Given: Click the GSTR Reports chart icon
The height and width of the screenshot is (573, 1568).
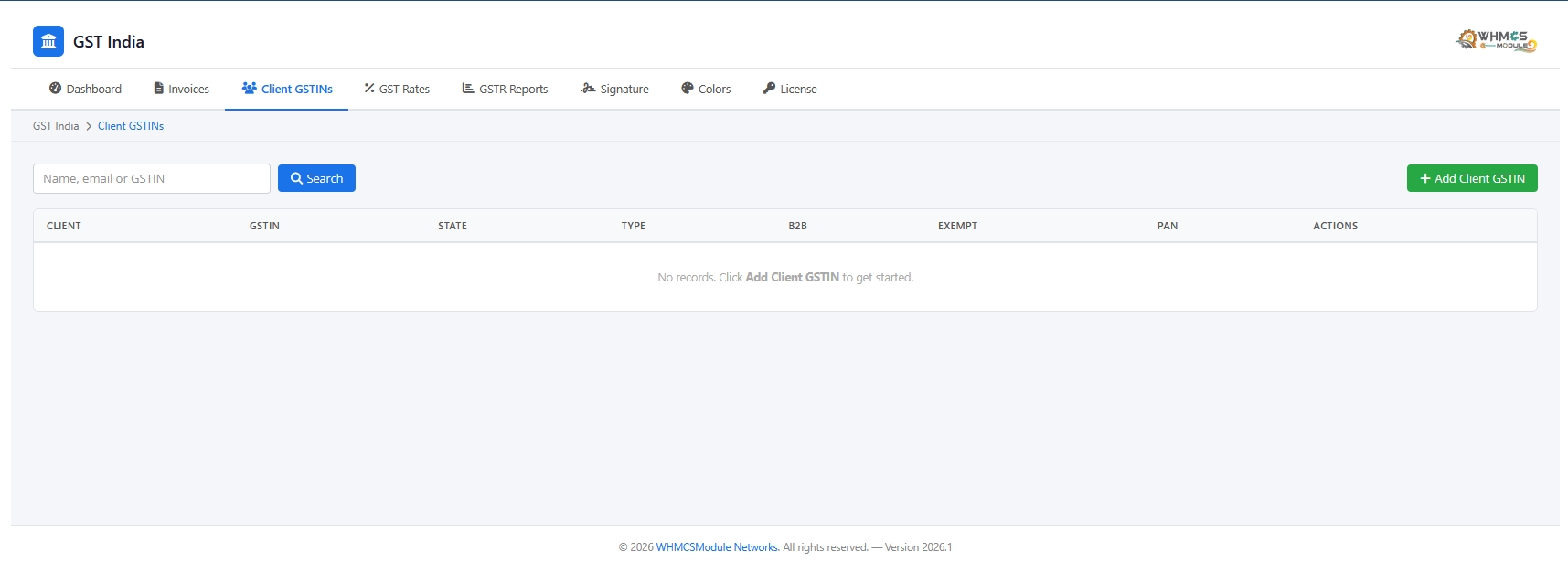Looking at the screenshot, I should click(x=468, y=89).
